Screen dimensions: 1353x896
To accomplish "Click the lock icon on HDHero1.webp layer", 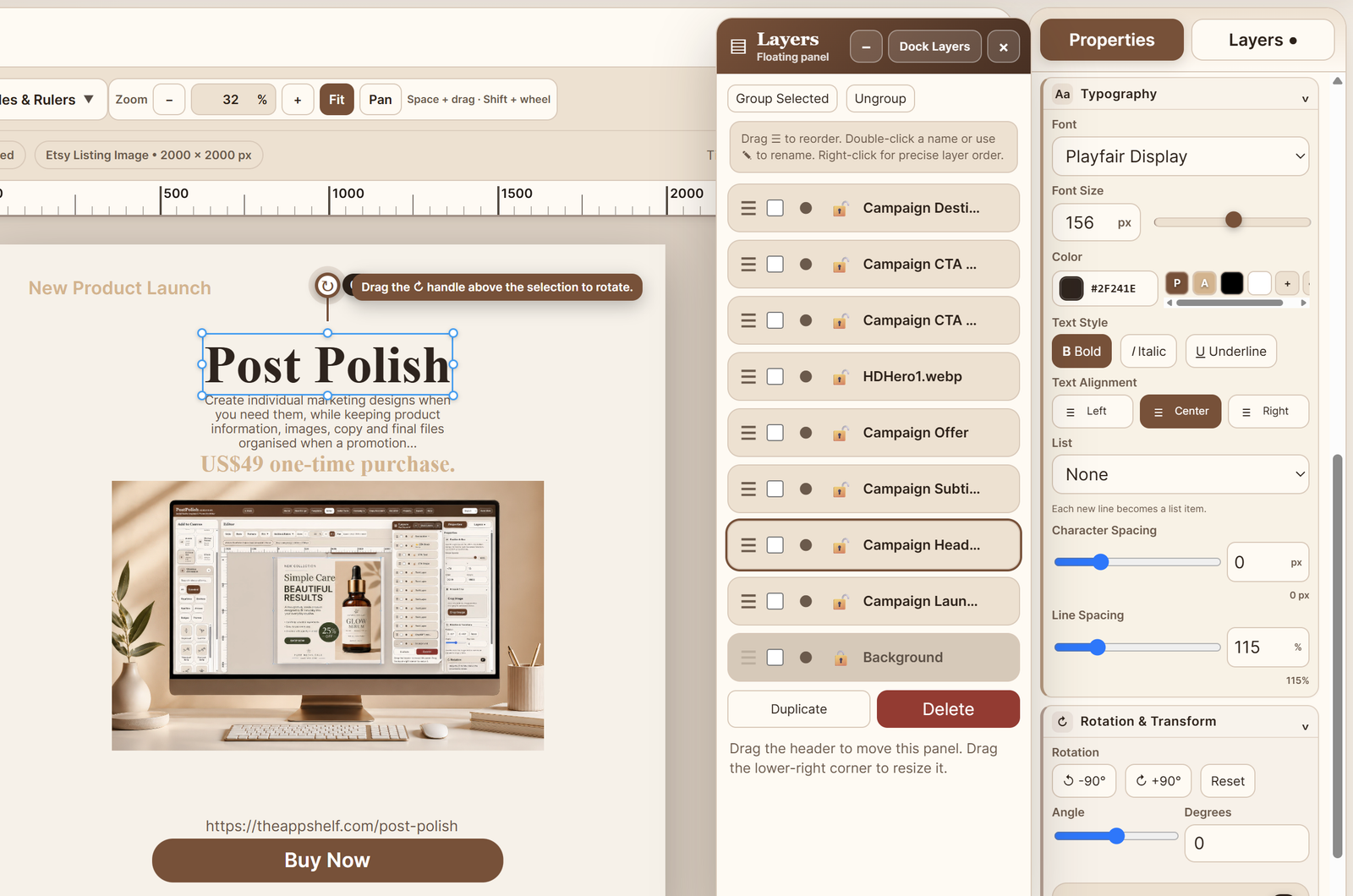I will (x=840, y=376).
